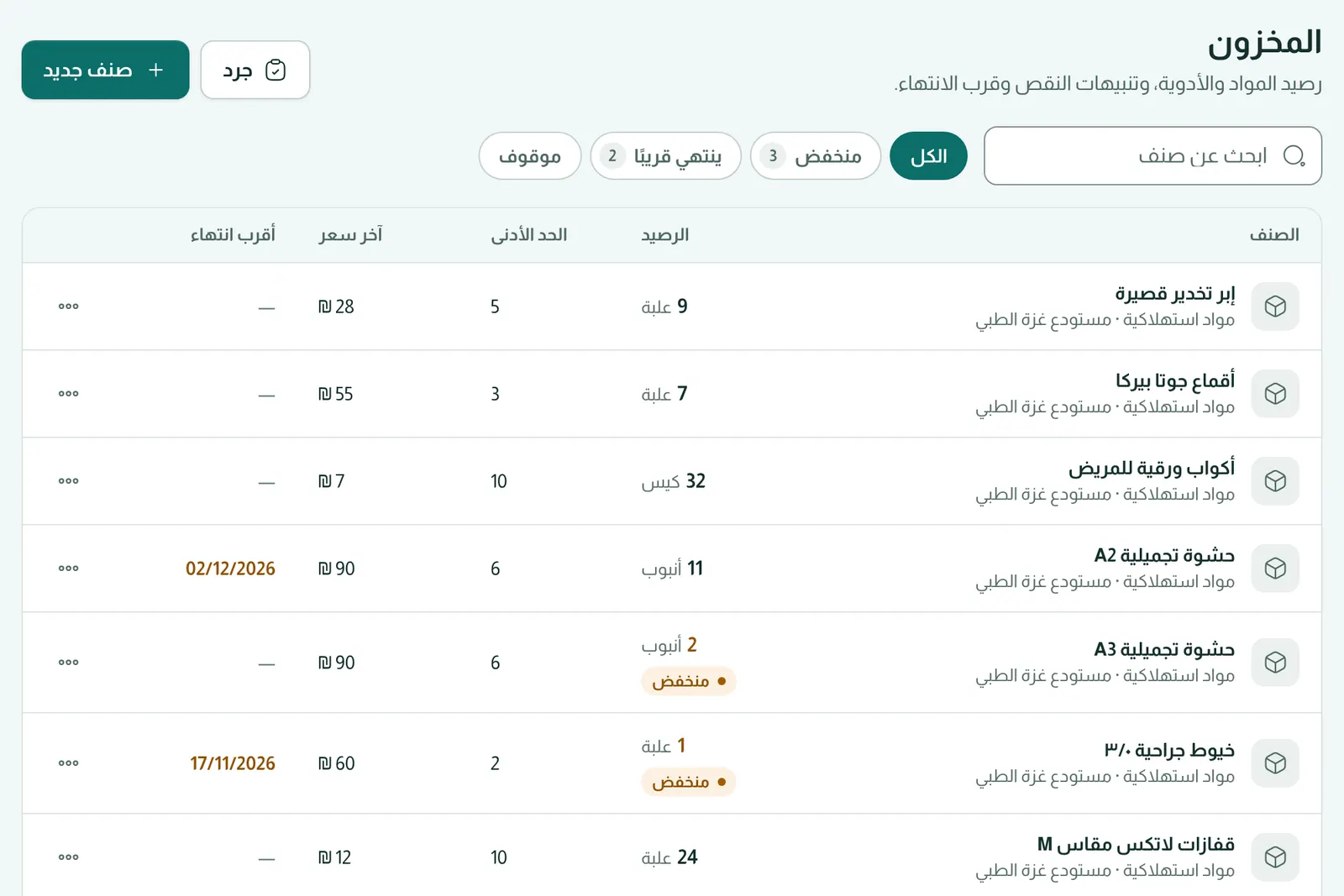Viewport: 1344px width, 896px height.
Task: Filter by منخفض low stock
Action: [815, 156]
